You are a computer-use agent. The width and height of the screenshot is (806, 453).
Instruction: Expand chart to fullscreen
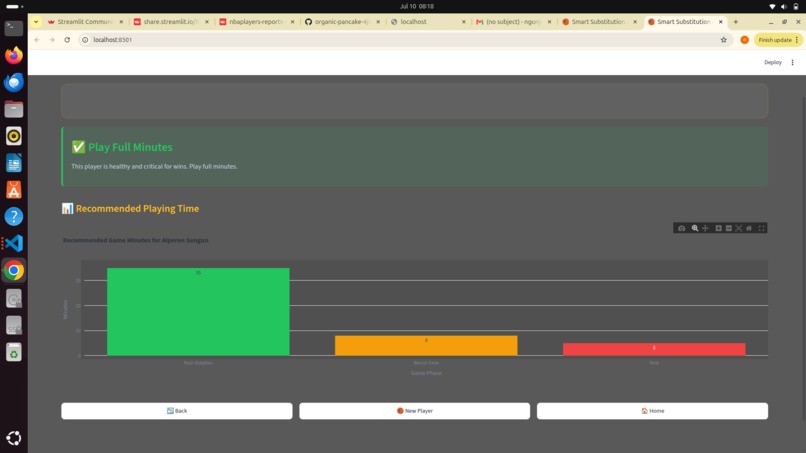[761, 228]
